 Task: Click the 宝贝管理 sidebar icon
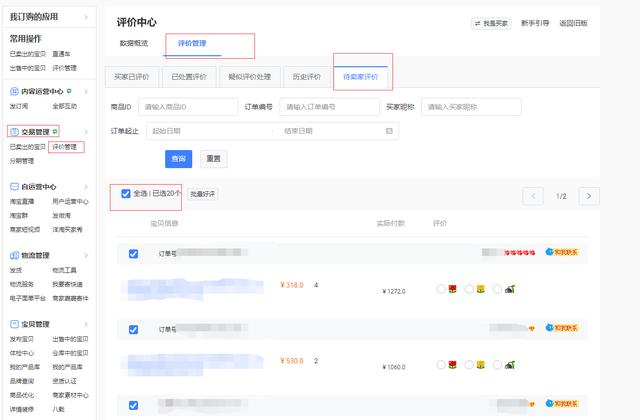(14, 324)
